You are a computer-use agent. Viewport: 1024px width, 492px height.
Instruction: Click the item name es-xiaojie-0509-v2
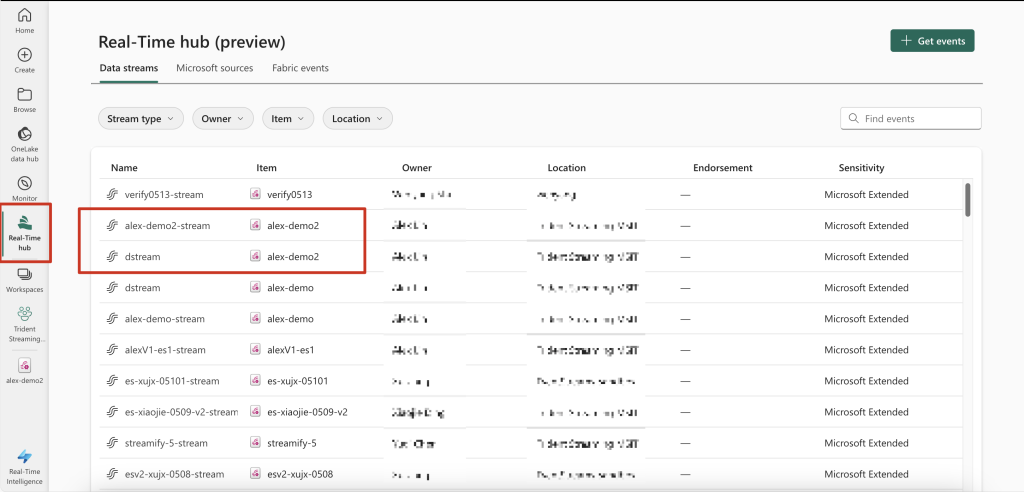(307, 412)
